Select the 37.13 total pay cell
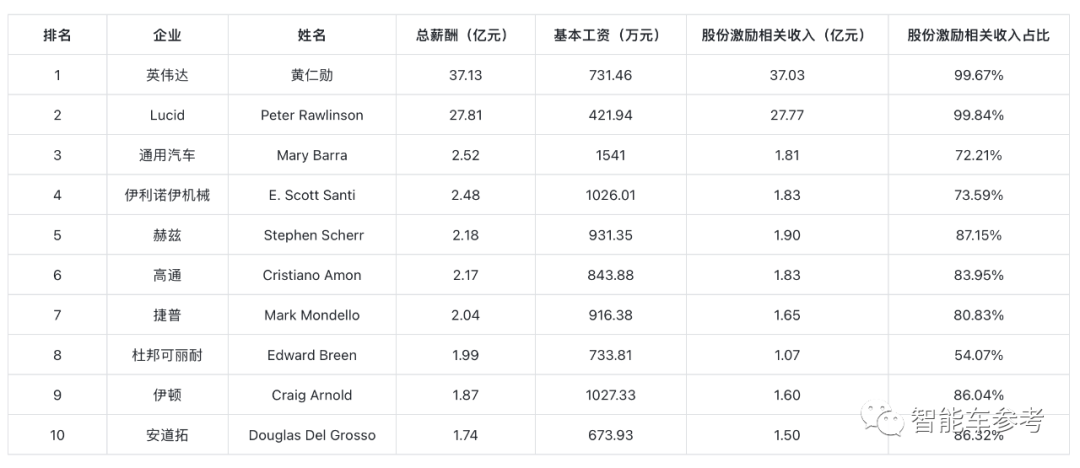The image size is (1080, 468). tap(466, 75)
